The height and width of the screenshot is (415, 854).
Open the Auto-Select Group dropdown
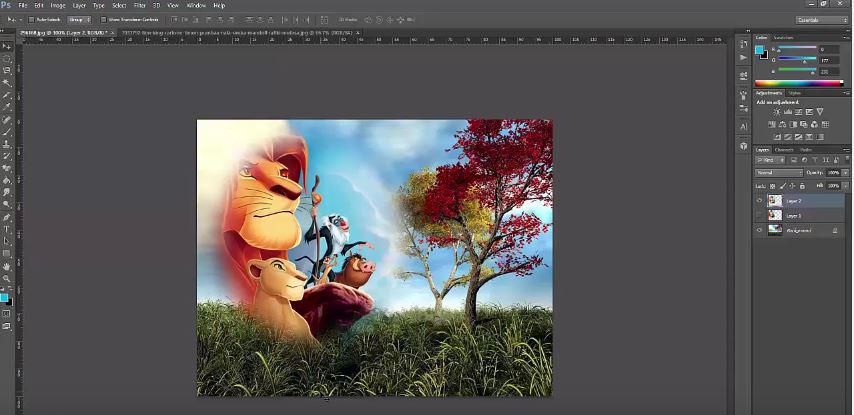(x=80, y=20)
